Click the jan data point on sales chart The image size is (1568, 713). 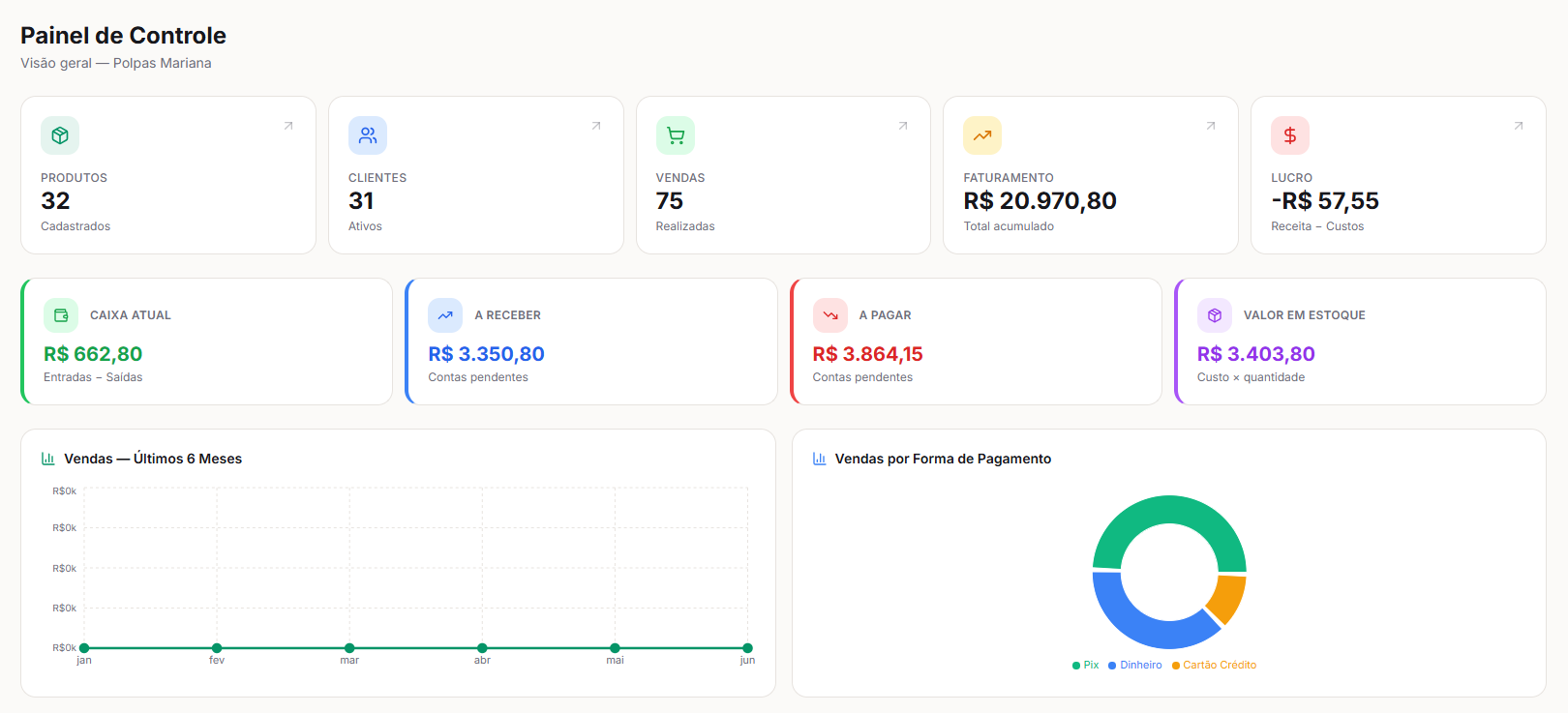[84, 648]
